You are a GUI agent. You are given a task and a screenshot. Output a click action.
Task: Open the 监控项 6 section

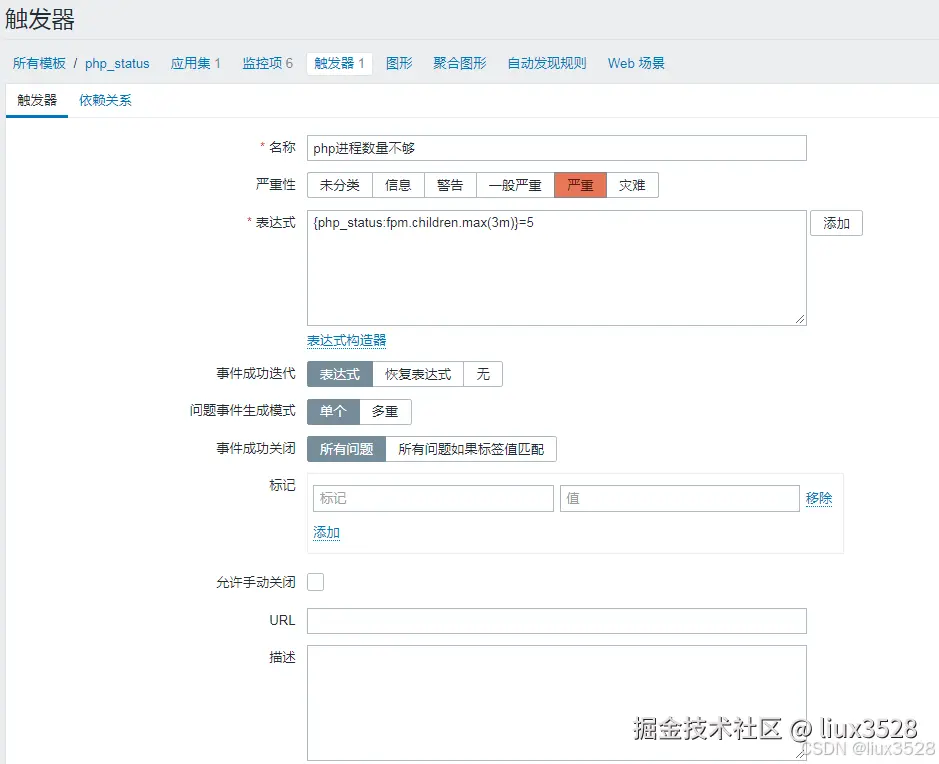[x=265, y=63]
